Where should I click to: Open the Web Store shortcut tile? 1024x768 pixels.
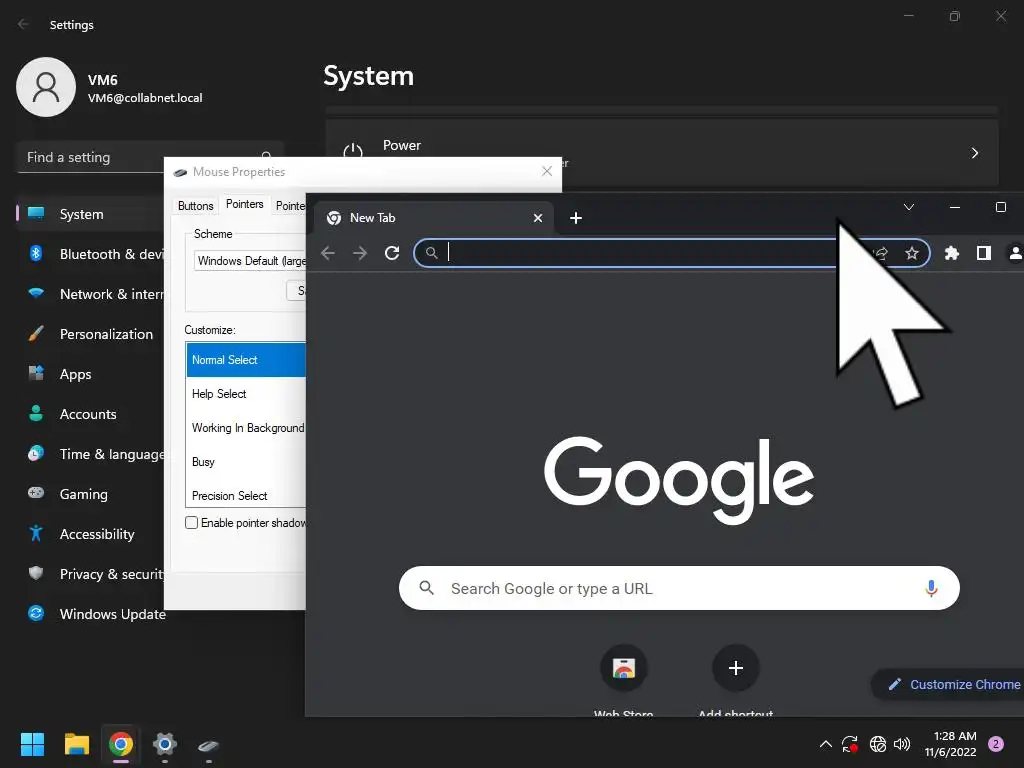tap(624, 668)
